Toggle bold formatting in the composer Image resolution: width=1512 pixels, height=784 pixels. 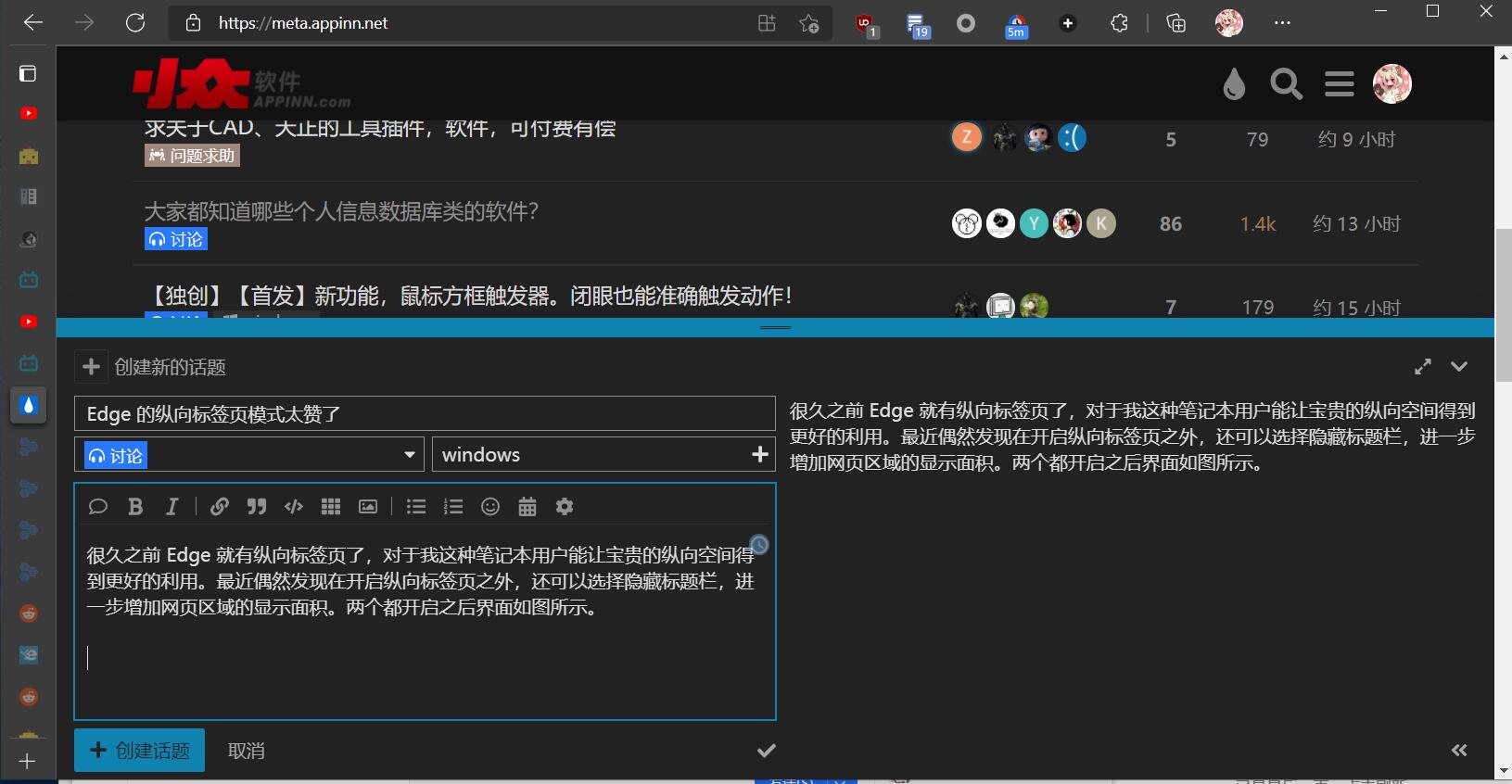tap(135, 506)
